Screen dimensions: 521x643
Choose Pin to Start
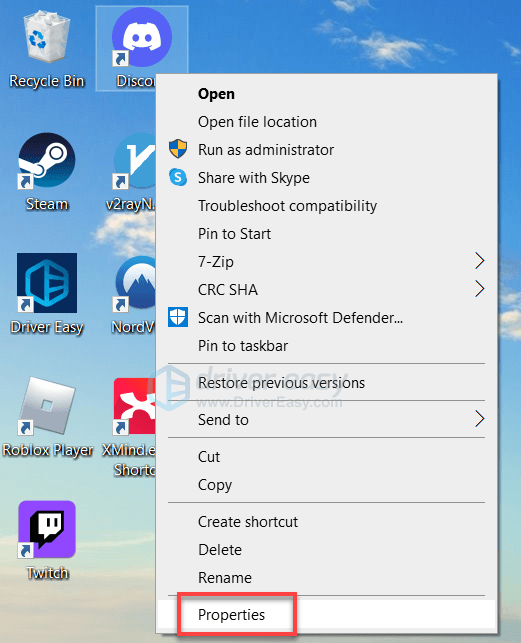[x=327, y=234]
